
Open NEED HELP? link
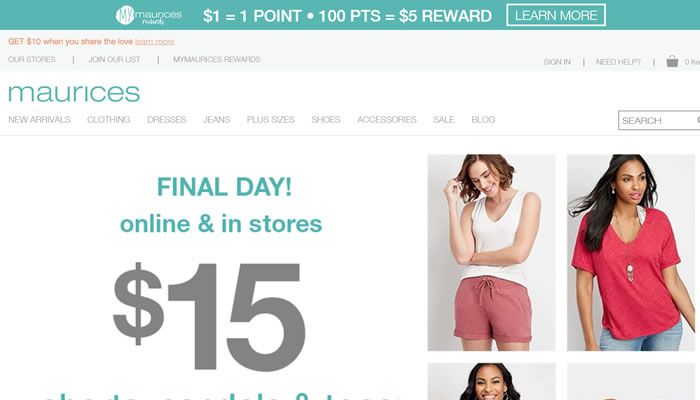[x=618, y=62]
